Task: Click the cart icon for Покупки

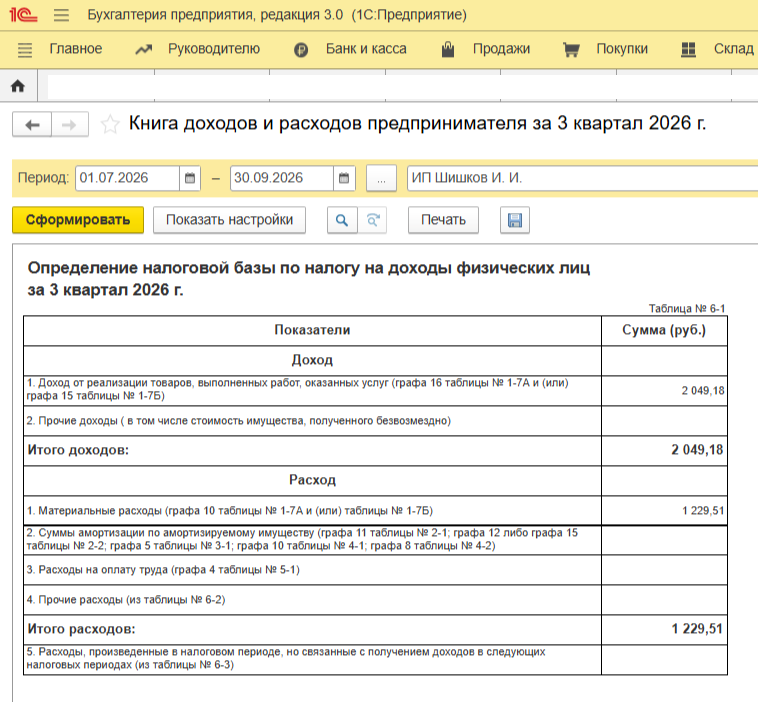Action: tap(571, 50)
